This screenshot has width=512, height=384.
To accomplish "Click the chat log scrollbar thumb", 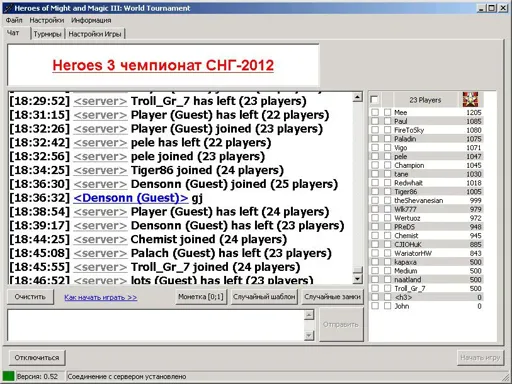I will click(x=357, y=270).
